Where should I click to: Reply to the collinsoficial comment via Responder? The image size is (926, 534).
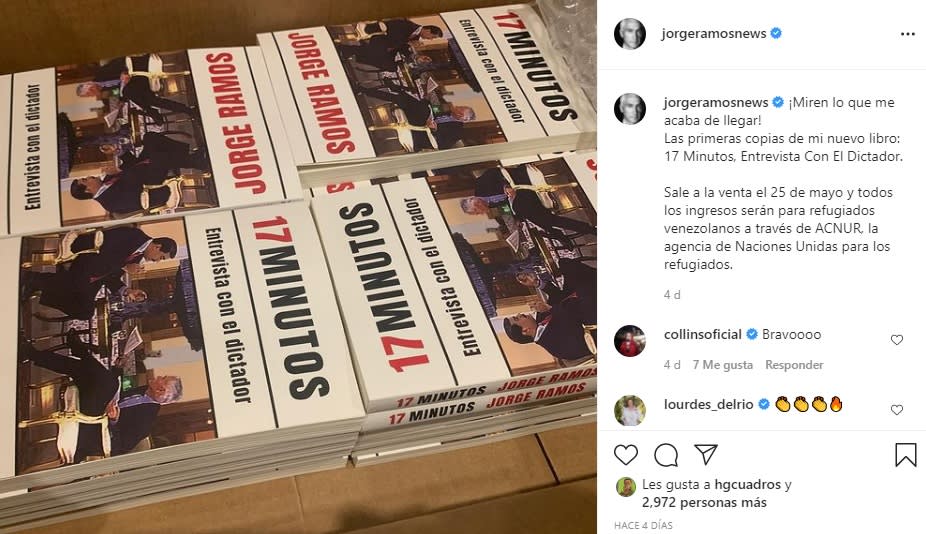[x=794, y=364]
